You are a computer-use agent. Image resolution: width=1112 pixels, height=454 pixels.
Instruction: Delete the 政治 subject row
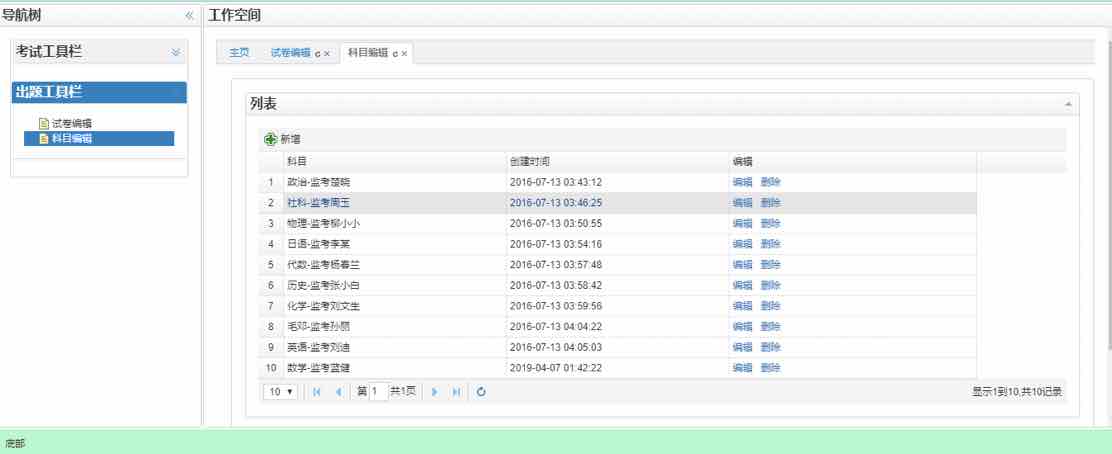[770, 182]
